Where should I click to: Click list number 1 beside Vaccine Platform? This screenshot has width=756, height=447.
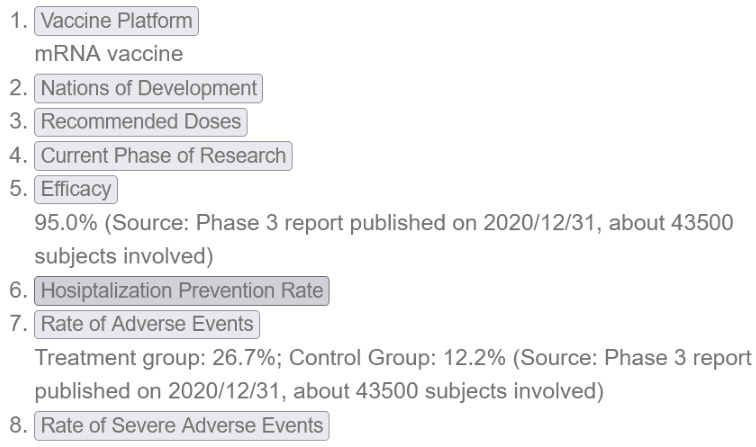coord(17,21)
